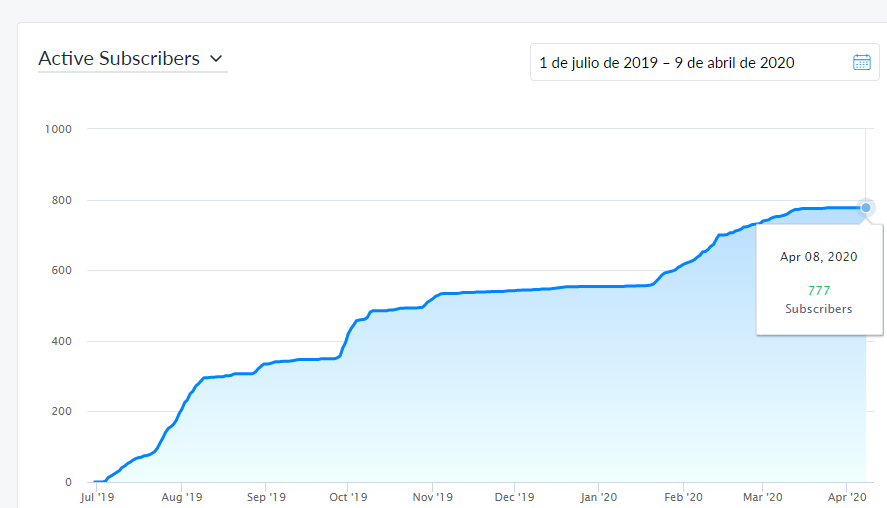Click the date range field 1 de julio de 2019

[704, 62]
